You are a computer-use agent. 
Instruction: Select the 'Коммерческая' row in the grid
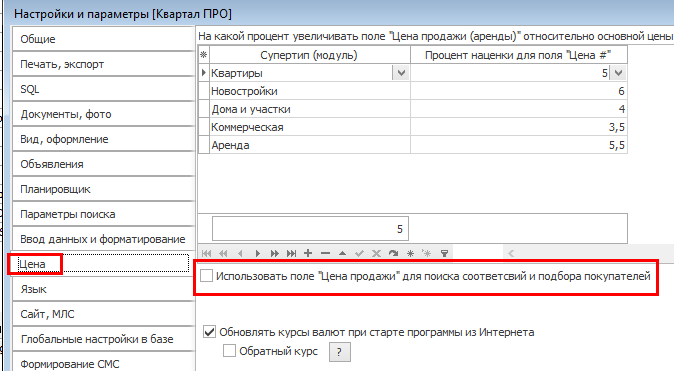coord(412,127)
